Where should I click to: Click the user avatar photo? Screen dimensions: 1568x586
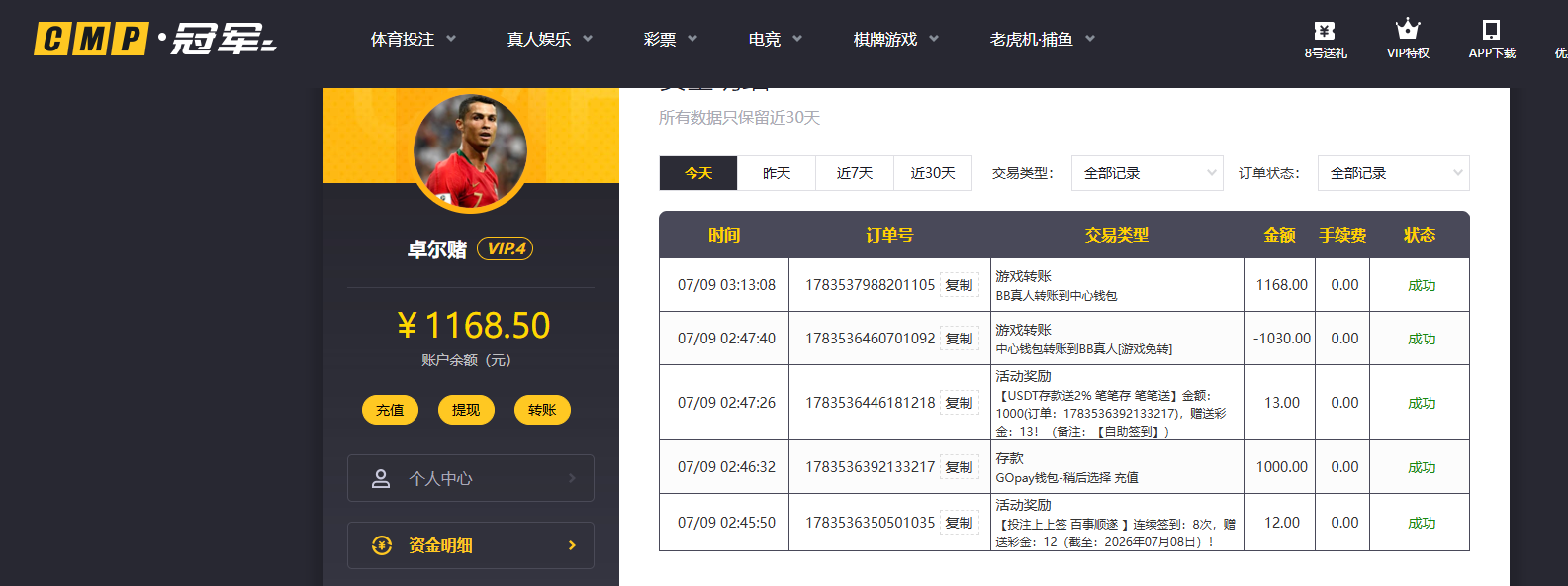470,151
